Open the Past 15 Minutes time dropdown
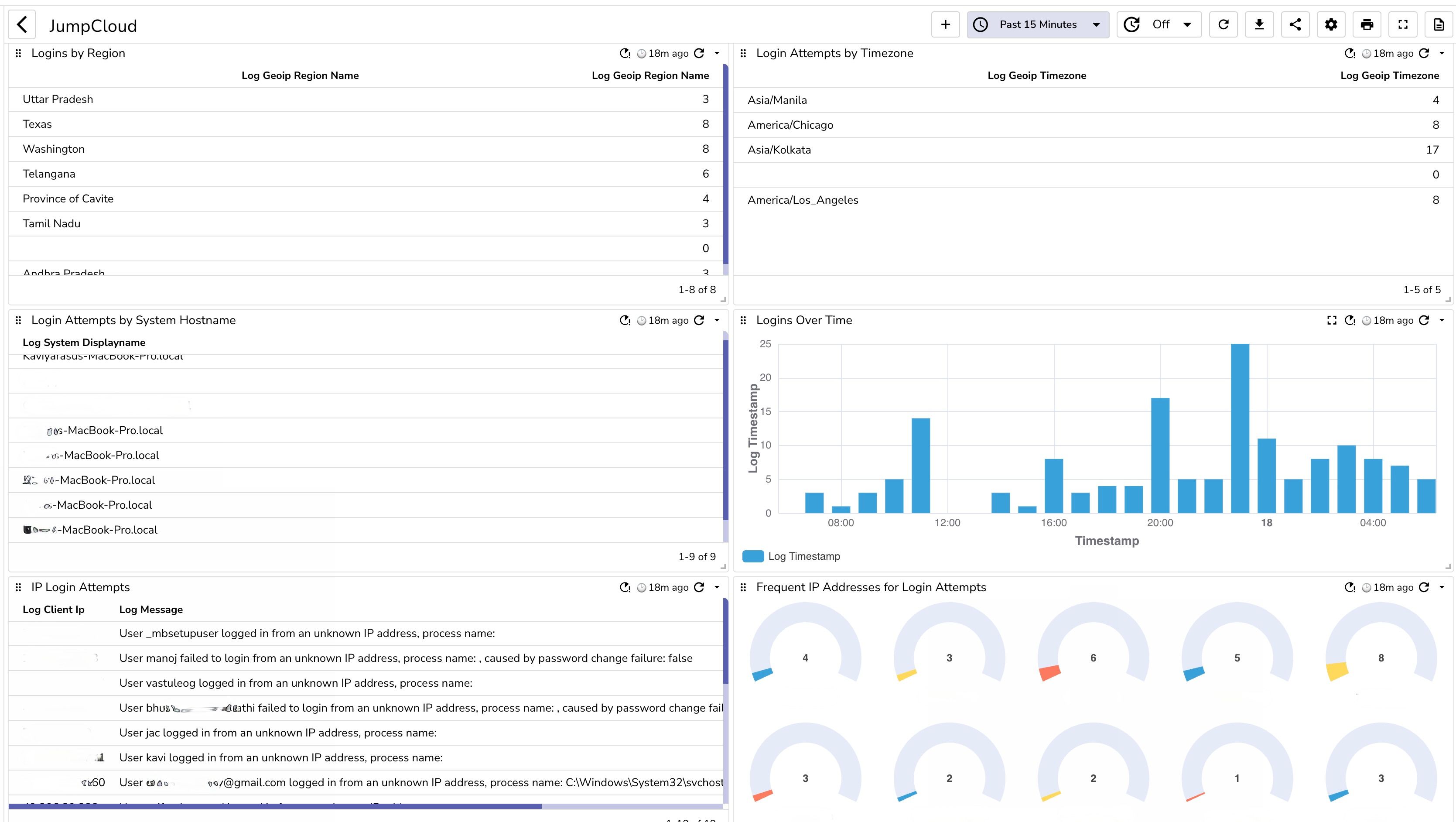This screenshot has width=1456, height=822. coord(1038,24)
